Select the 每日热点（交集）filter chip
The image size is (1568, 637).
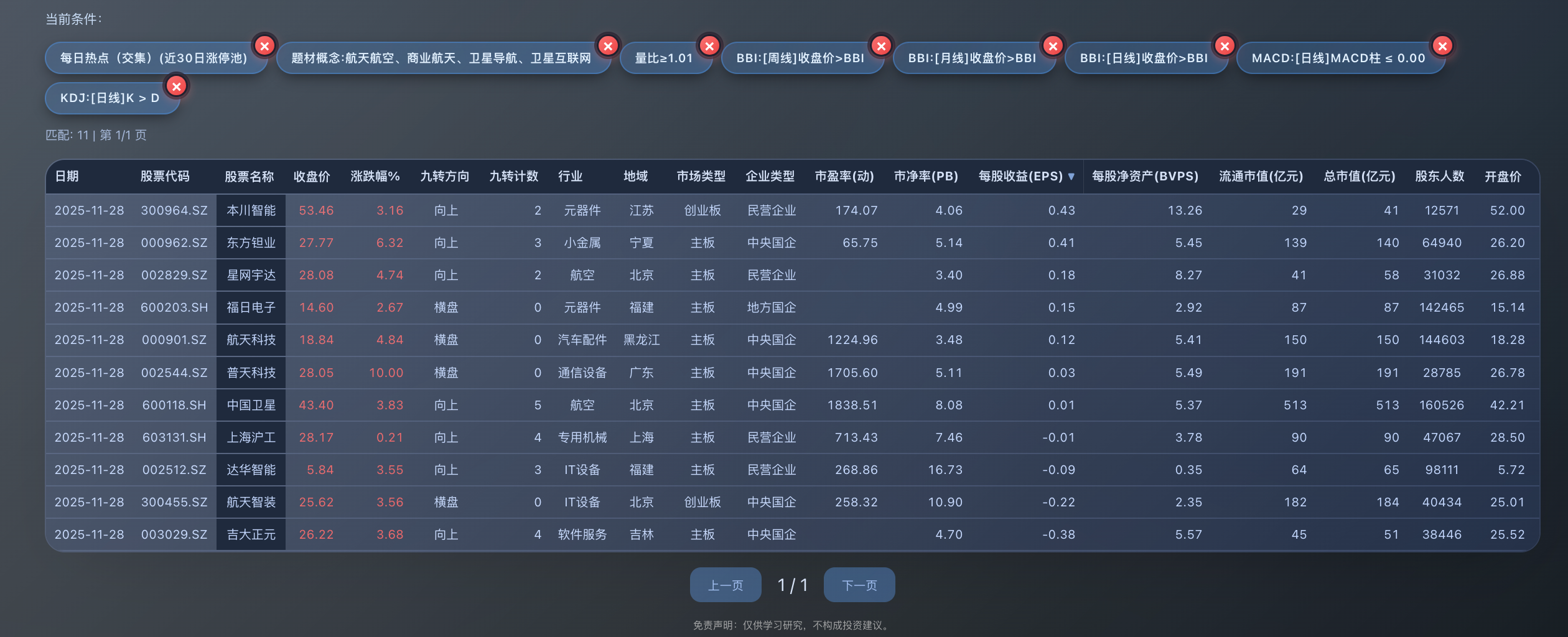[x=154, y=58]
